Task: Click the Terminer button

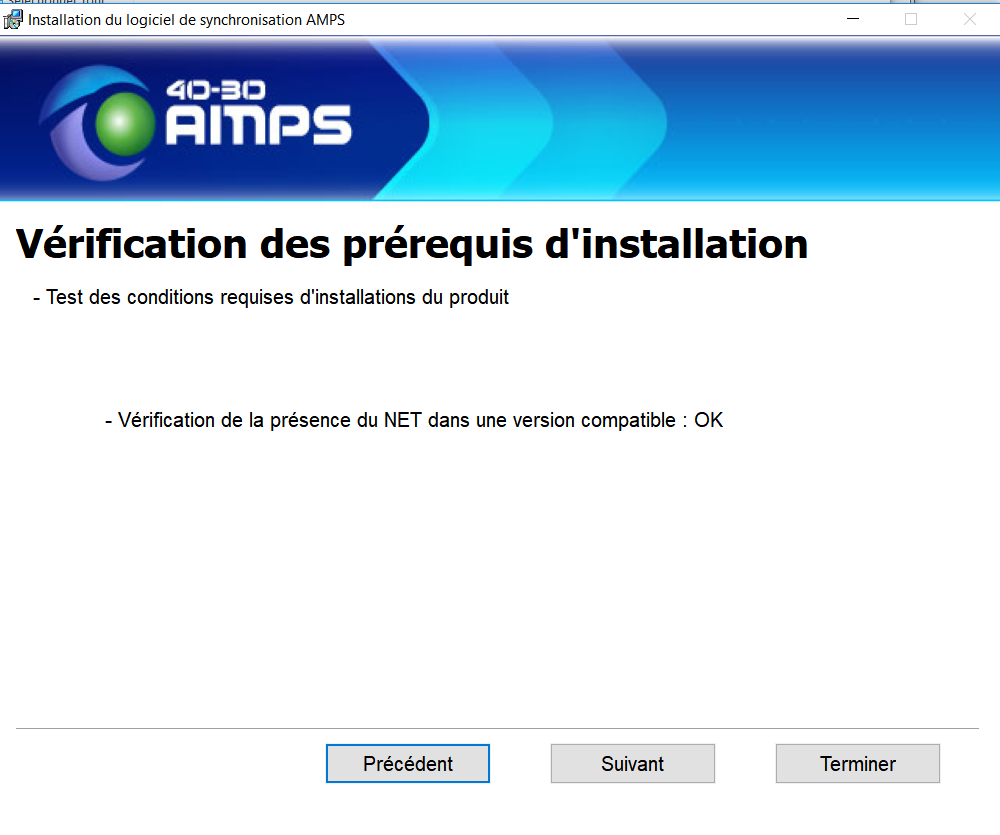Action: point(857,763)
